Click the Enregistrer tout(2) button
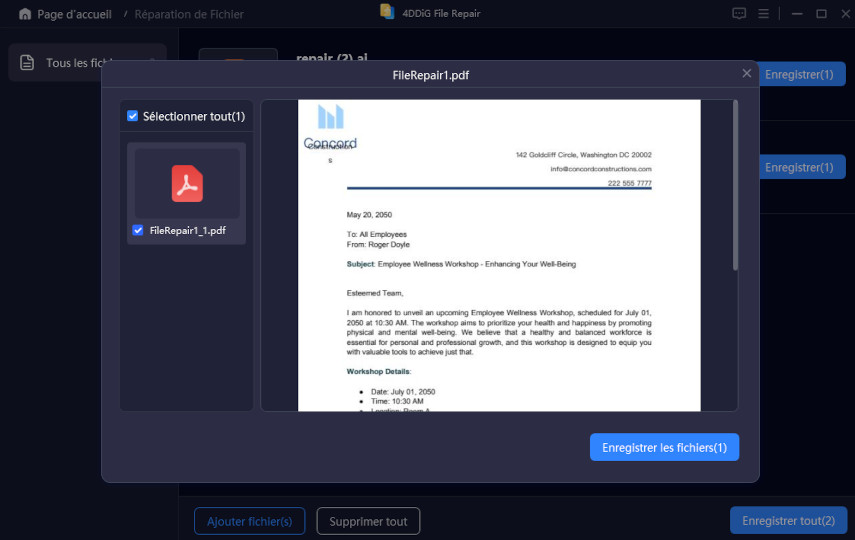This screenshot has width=855, height=540. pyautogui.click(x=788, y=520)
